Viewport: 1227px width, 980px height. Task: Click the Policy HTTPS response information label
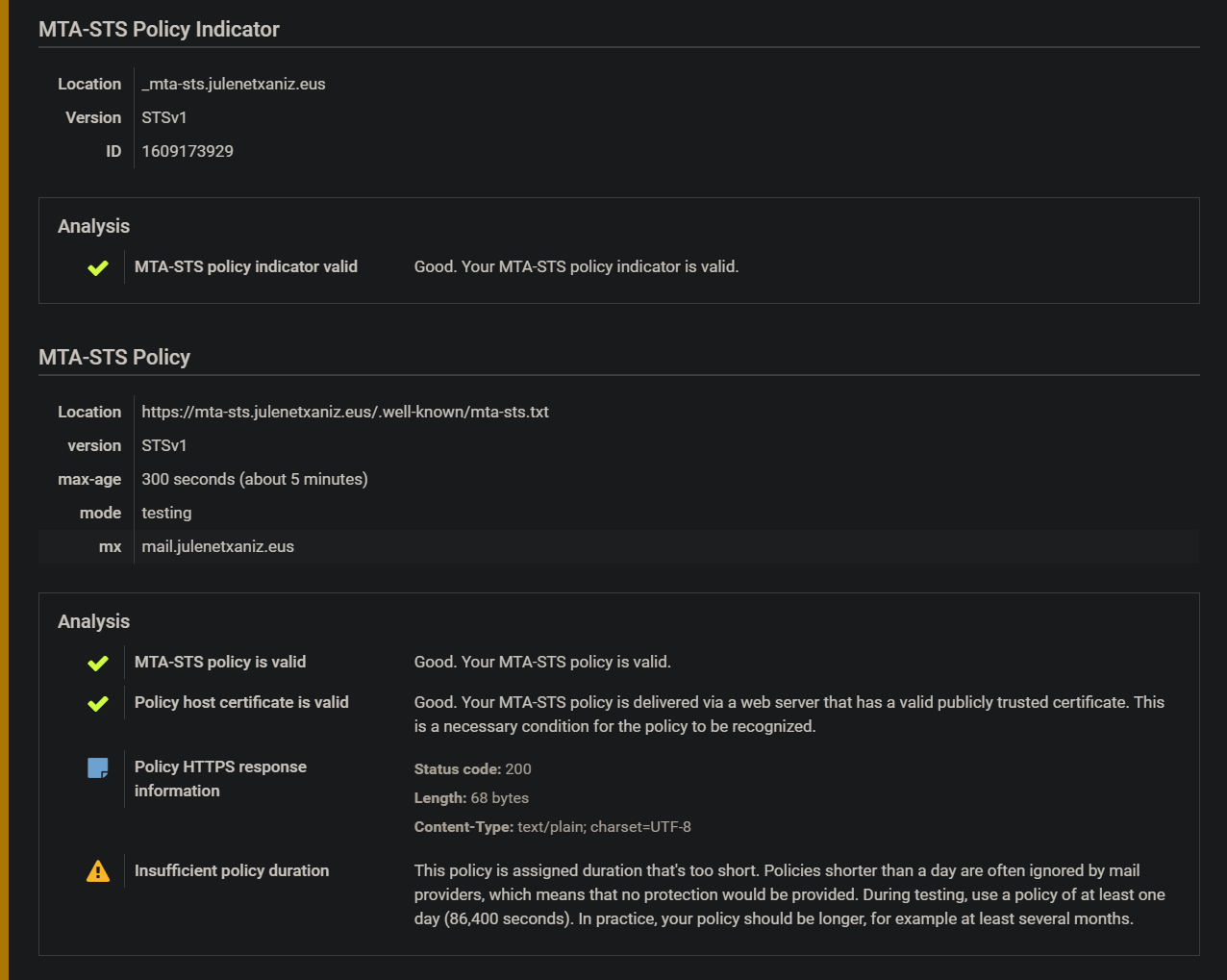pyautogui.click(x=220, y=778)
